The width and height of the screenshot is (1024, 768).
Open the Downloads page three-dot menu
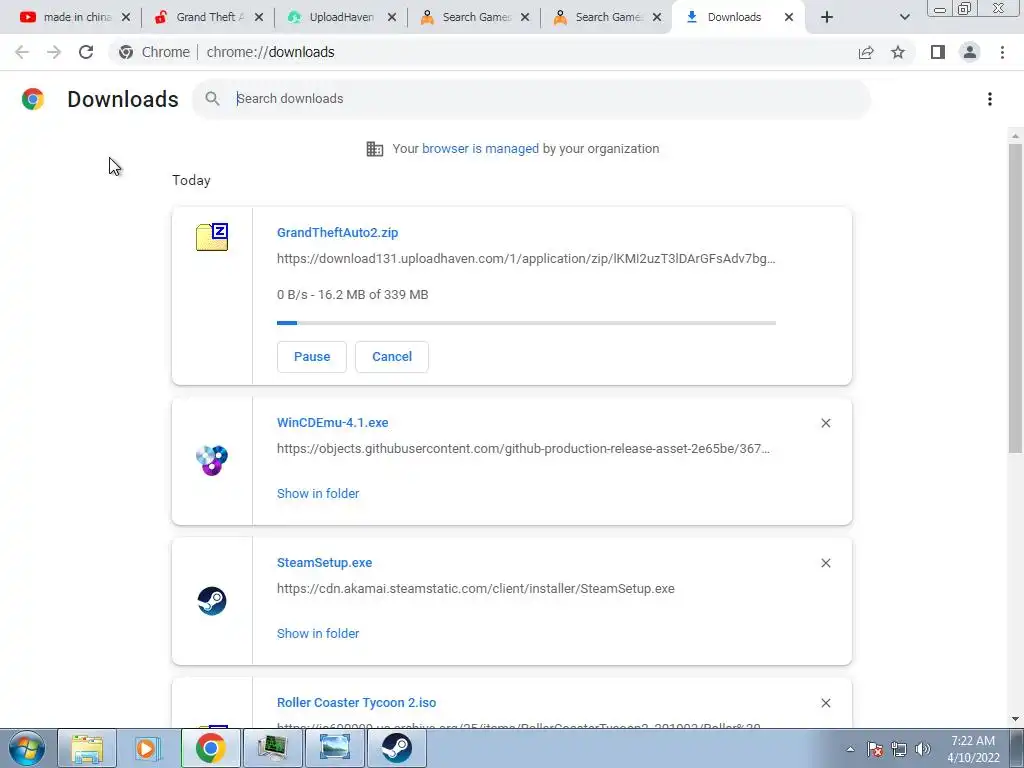tap(990, 99)
